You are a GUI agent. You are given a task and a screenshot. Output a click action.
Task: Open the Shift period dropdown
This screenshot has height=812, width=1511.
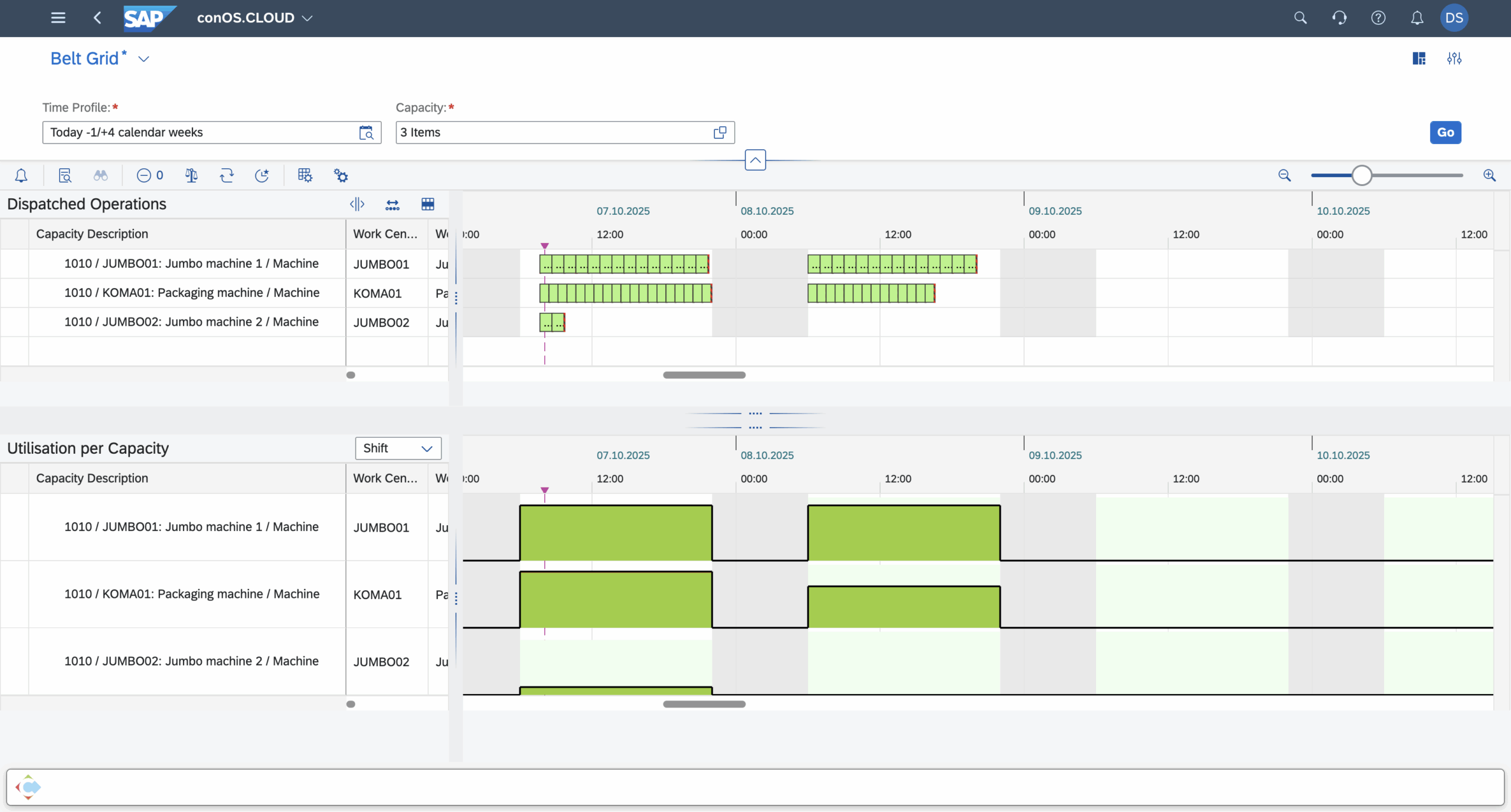[x=398, y=448]
